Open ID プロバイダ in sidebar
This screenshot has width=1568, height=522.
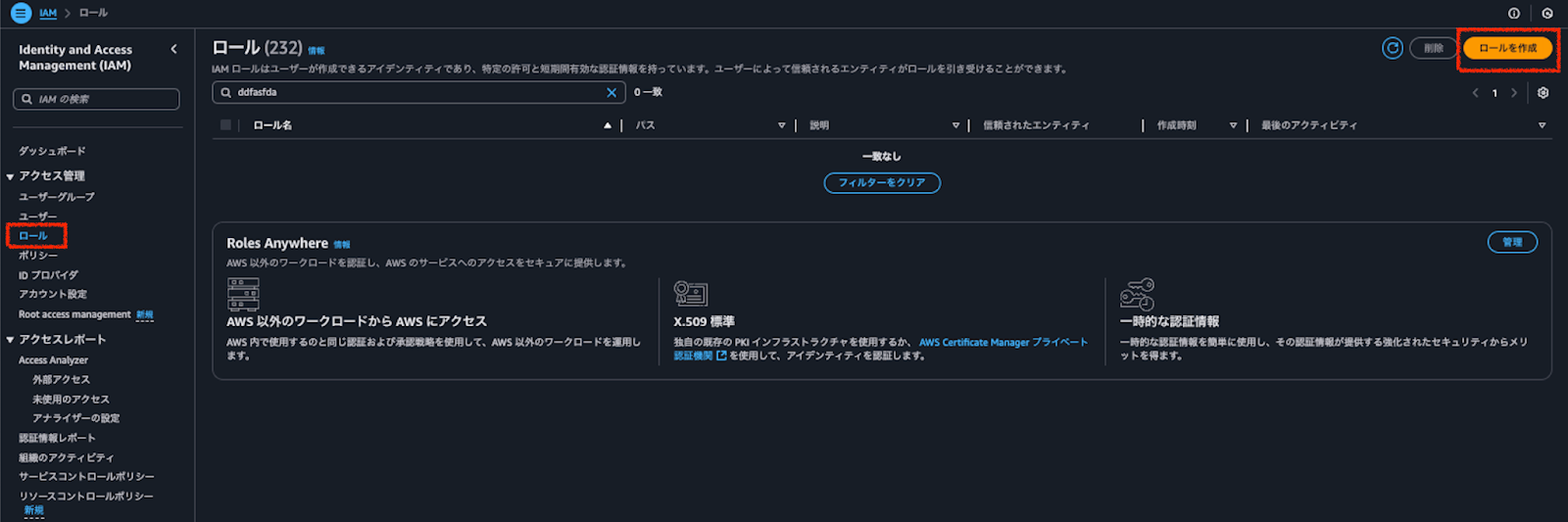48,275
